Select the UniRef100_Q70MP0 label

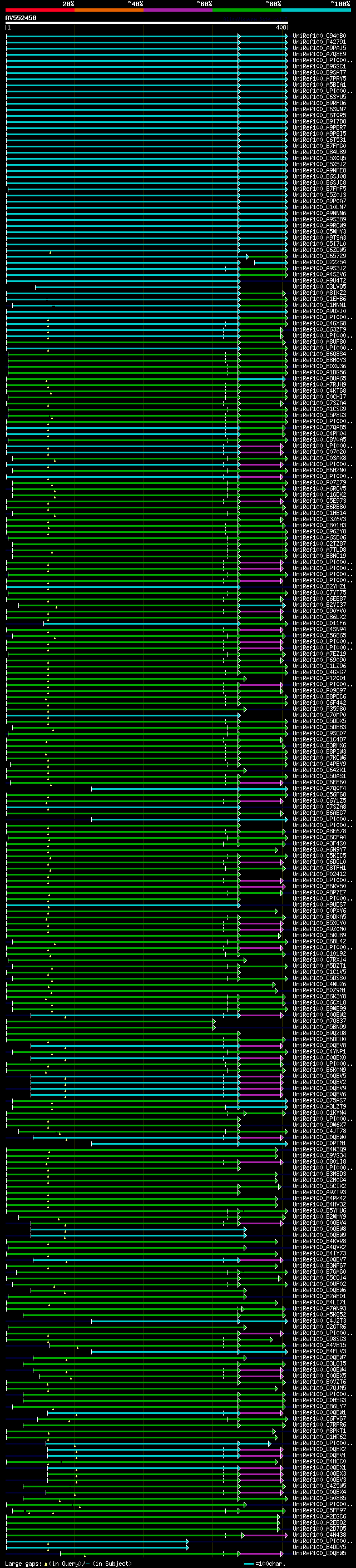coord(319,715)
